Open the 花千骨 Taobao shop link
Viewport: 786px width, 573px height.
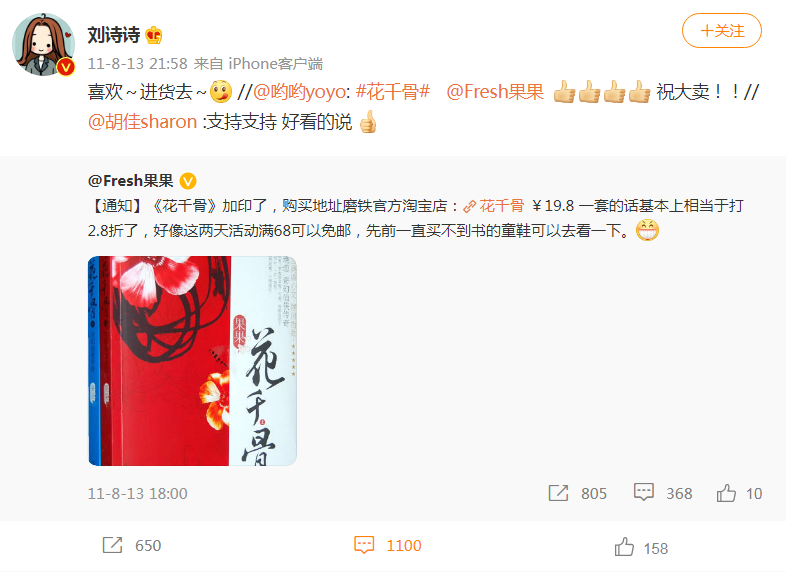click(x=494, y=206)
